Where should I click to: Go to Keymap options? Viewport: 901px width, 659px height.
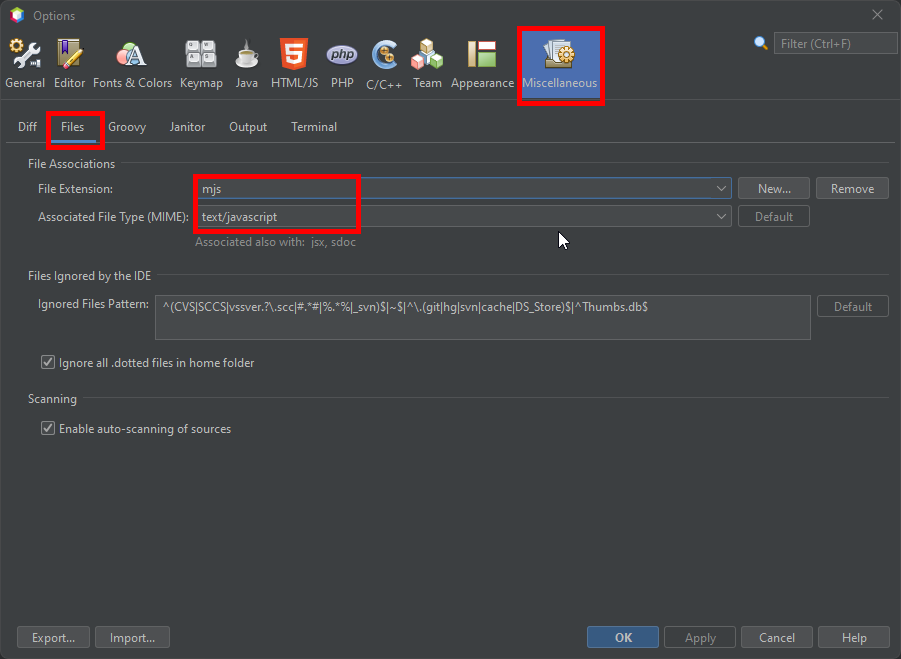pos(201,64)
